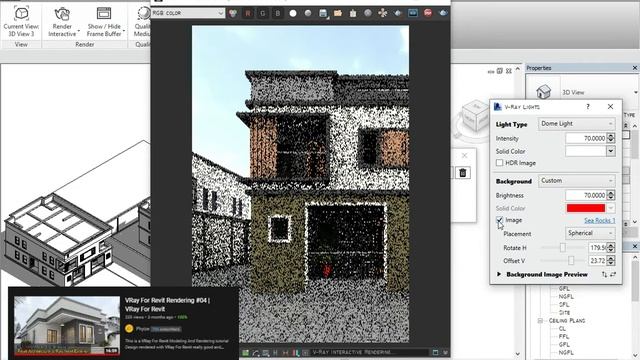
Task: Toggle the red R channel
Action: coord(248,13)
